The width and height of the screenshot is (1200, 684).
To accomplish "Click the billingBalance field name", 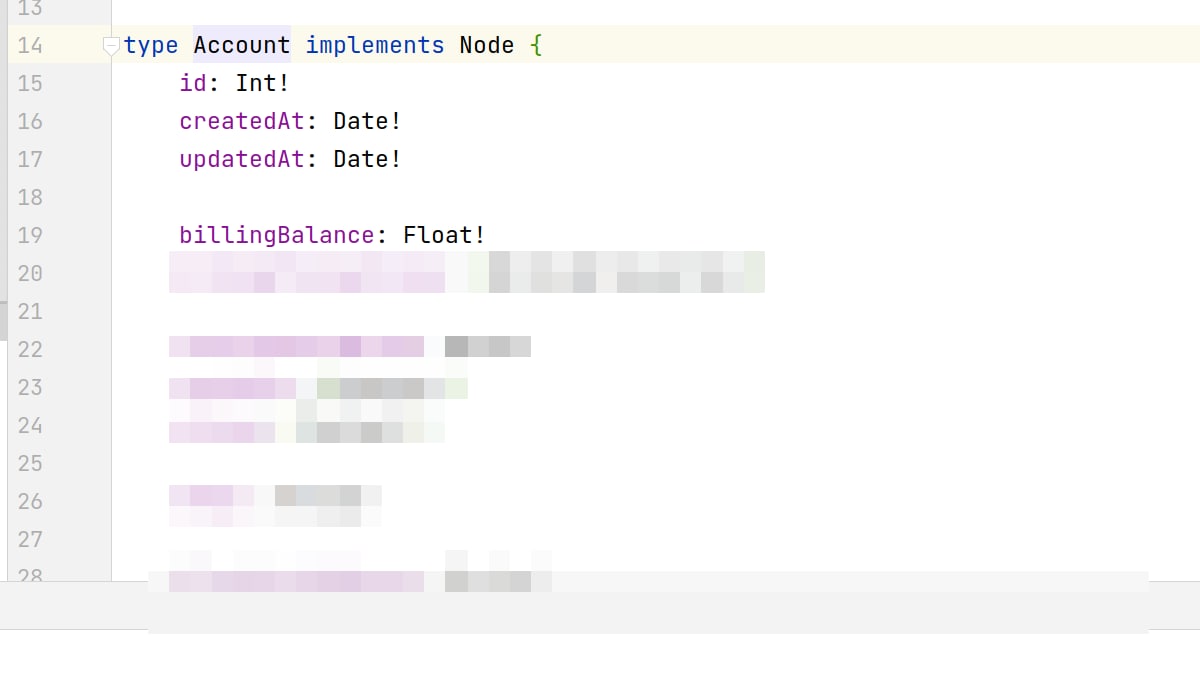I will point(277,235).
